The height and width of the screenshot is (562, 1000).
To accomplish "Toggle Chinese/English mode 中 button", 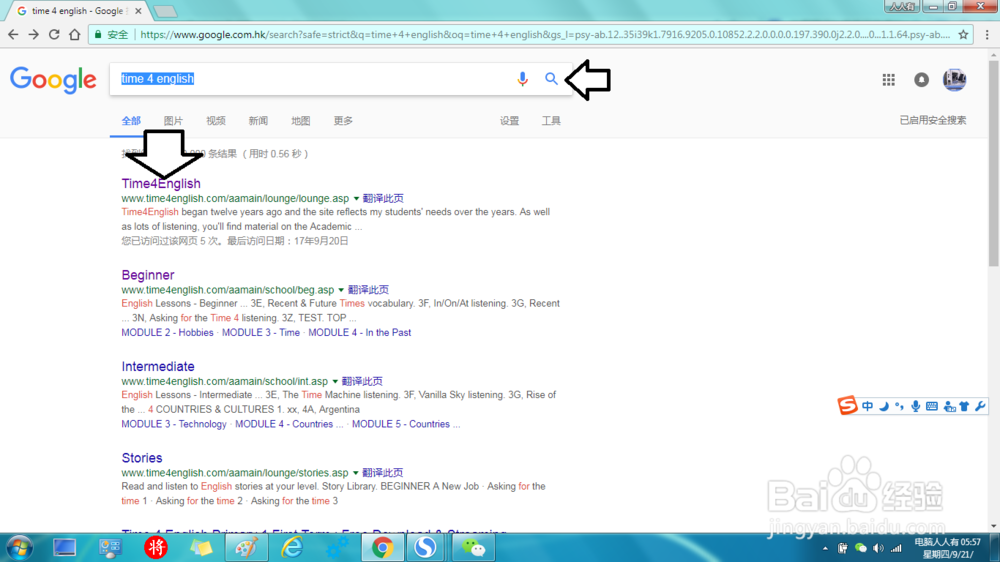I will pos(867,406).
